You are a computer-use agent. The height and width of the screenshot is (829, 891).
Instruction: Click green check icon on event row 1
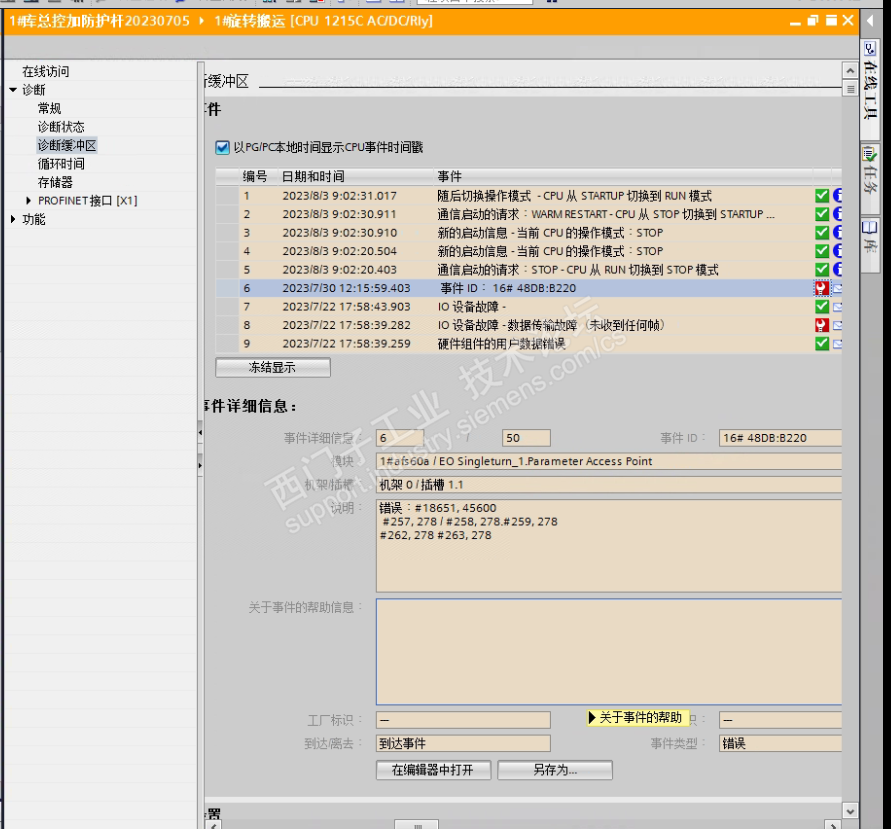tap(822, 196)
